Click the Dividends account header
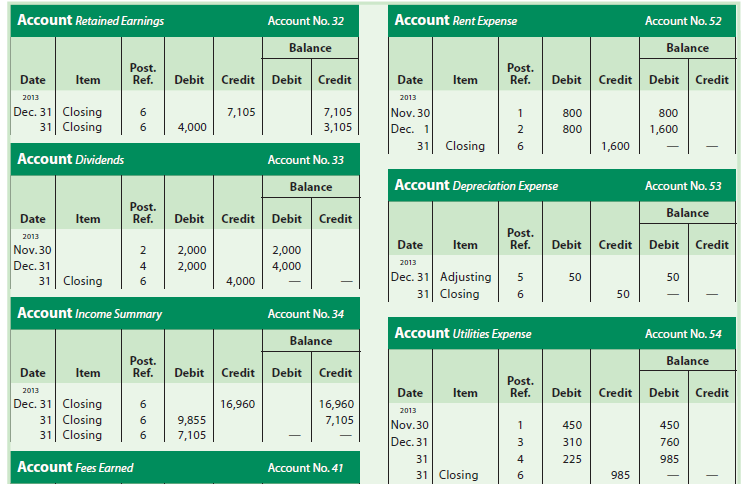The width and height of the screenshot is (742, 484). [70, 159]
